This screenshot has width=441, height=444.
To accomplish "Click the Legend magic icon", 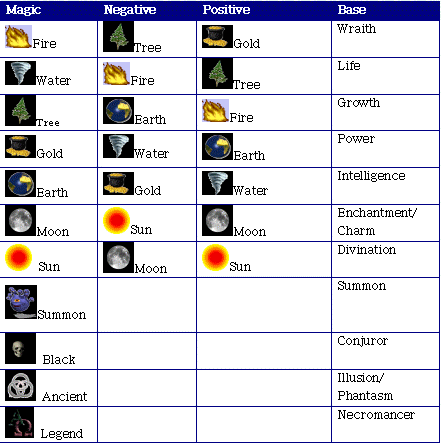I will [x=19, y=423].
